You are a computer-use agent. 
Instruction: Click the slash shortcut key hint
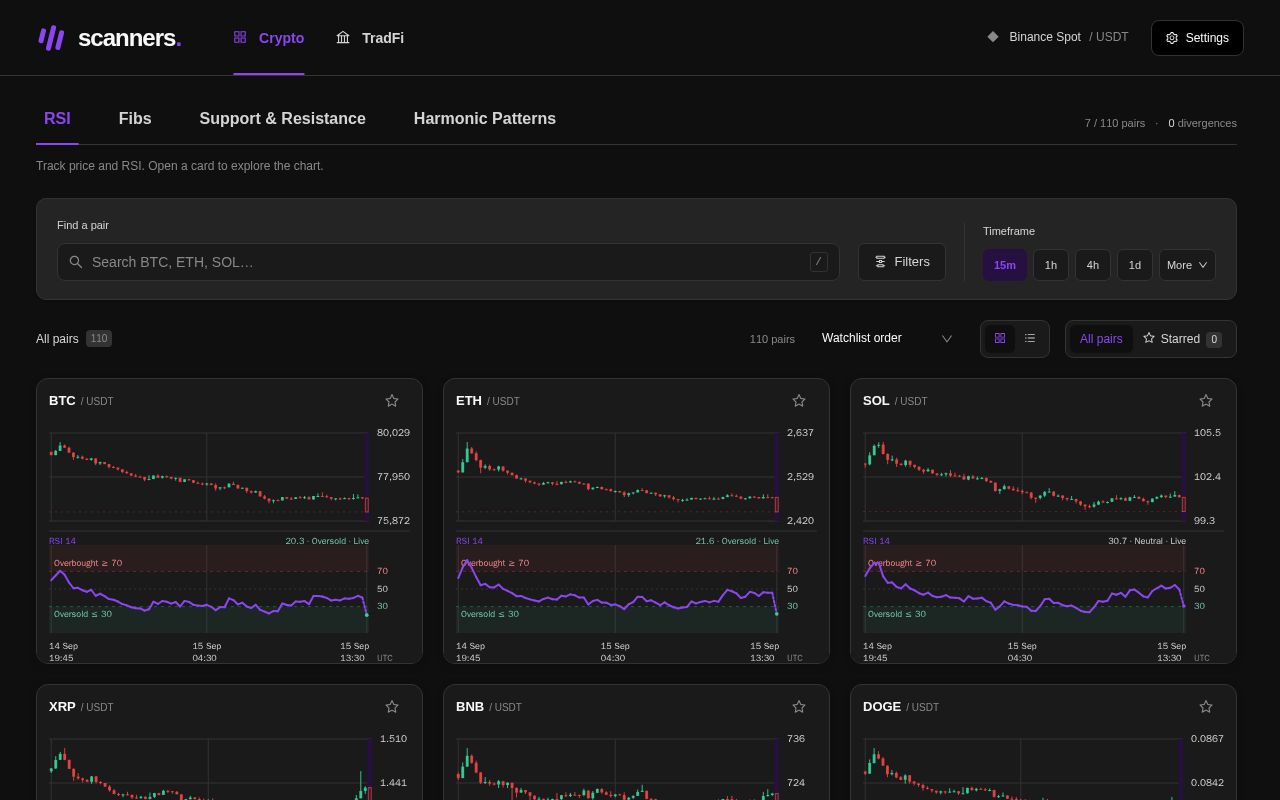(819, 262)
